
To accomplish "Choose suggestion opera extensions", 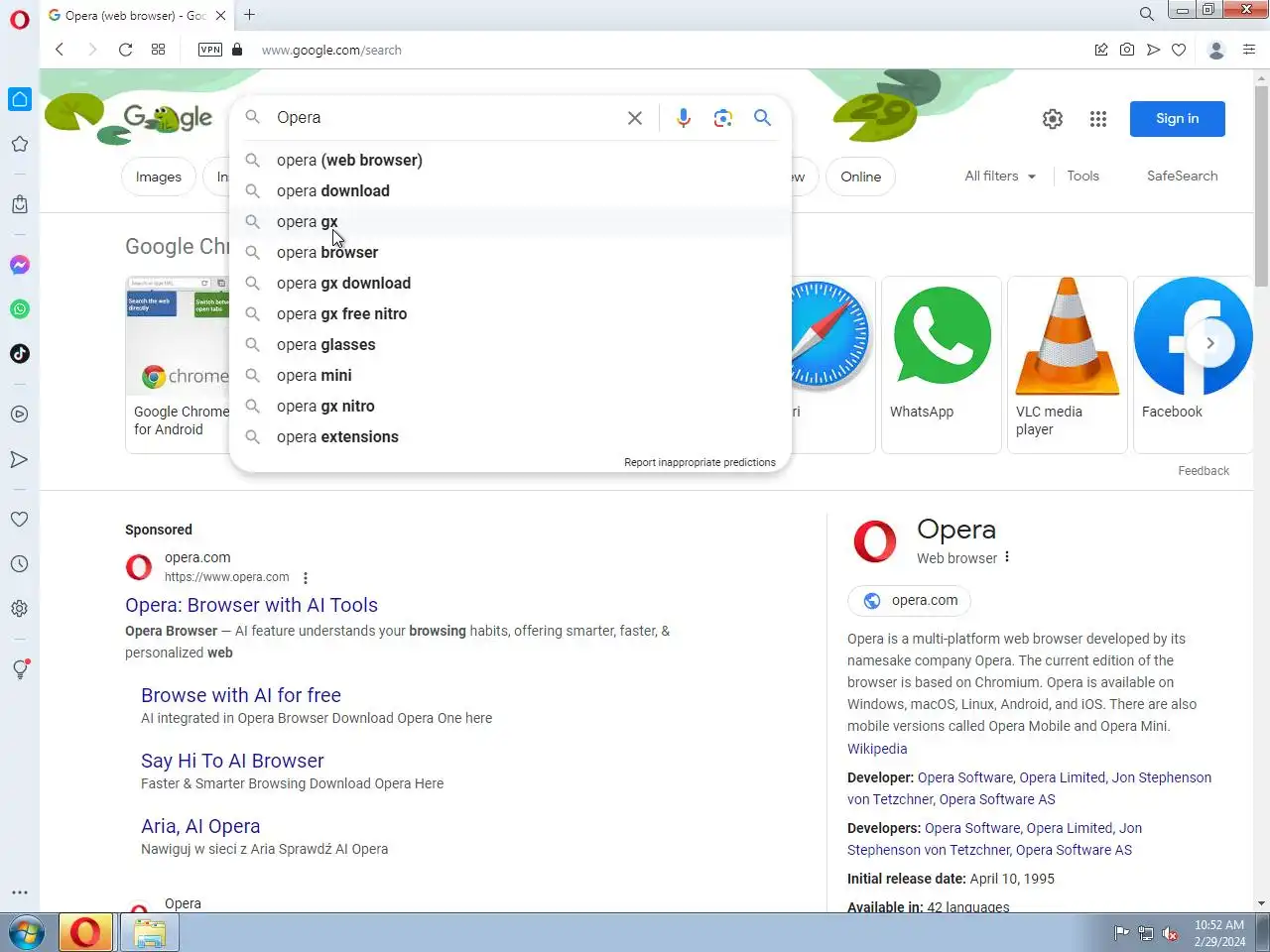I will click(510, 436).
